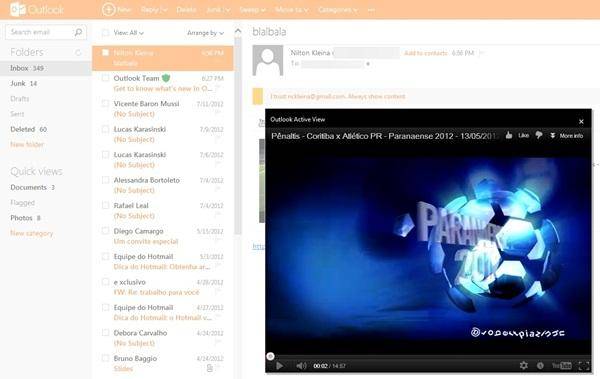Open the View: All dropdown

tap(129, 33)
